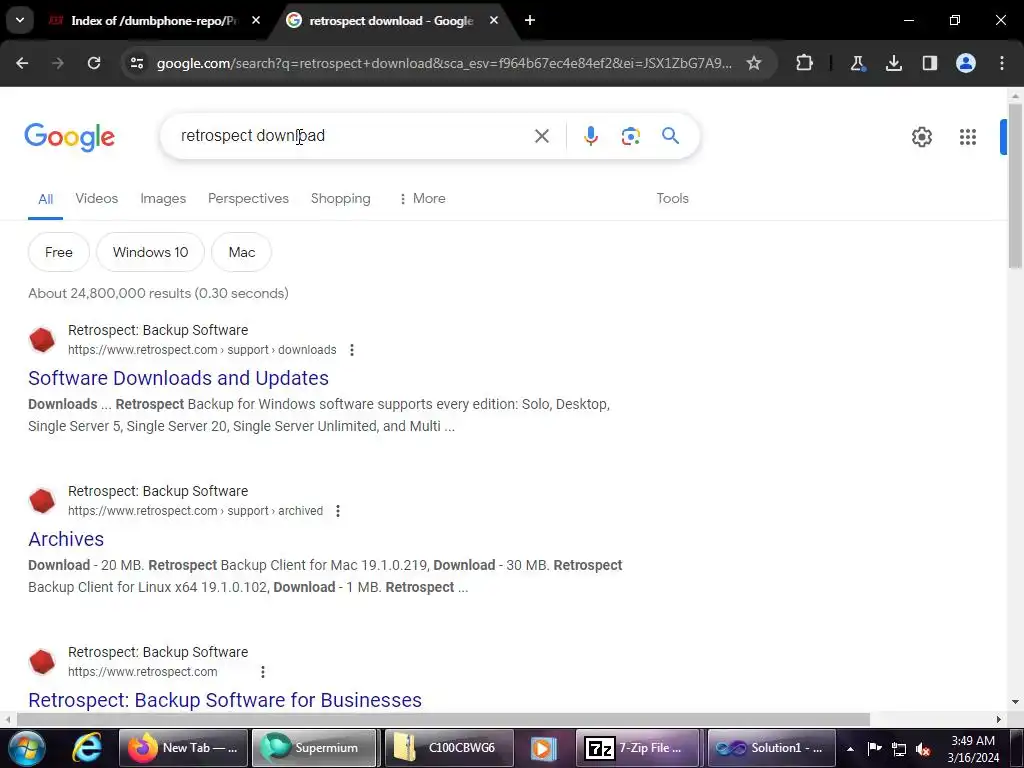Click the vertical page scrollbar thumb
1024x768 pixels.
coord(1015,185)
